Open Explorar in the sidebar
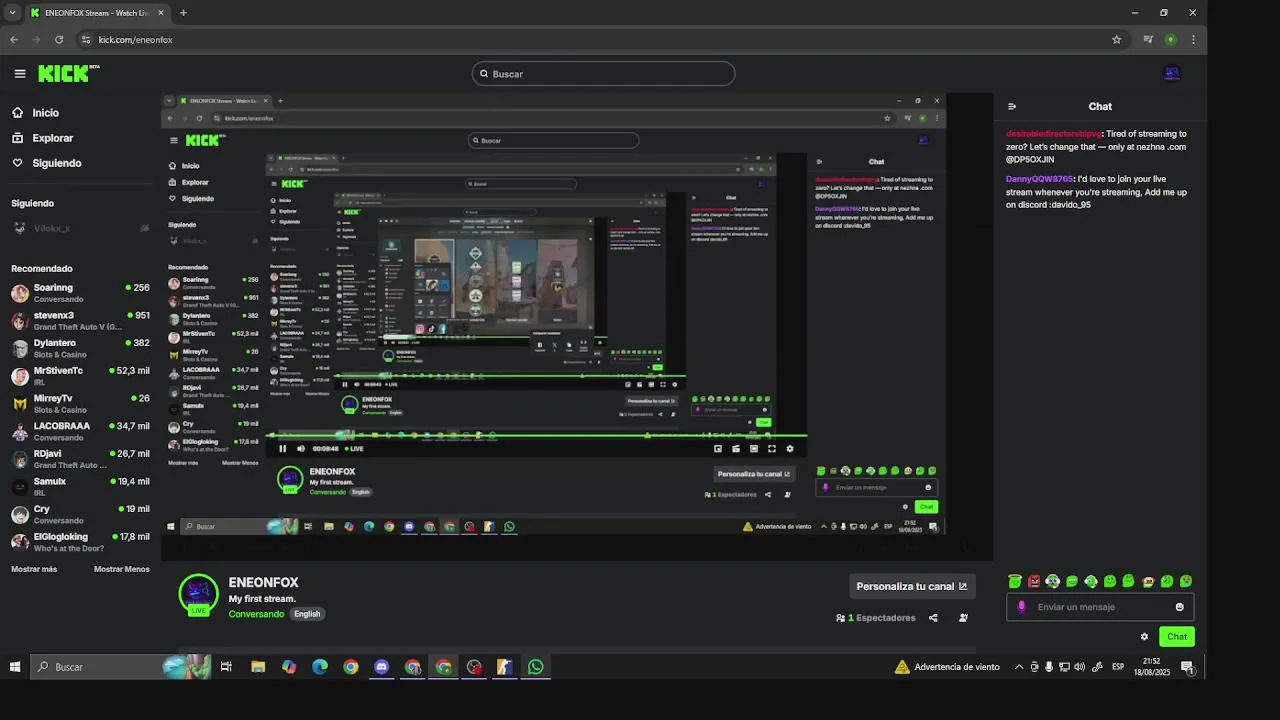1280x720 pixels. click(43, 138)
